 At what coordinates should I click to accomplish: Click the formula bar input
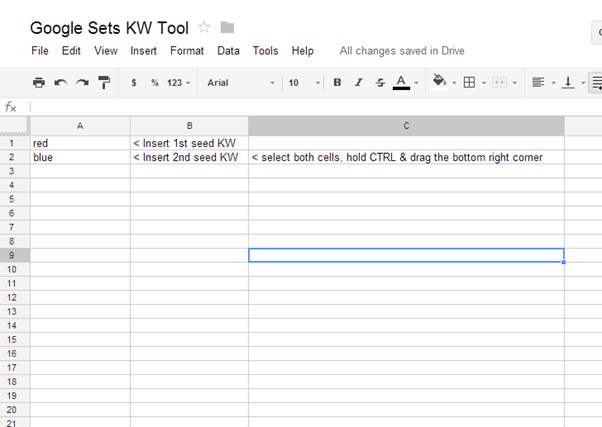pyautogui.click(x=315, y=107)
